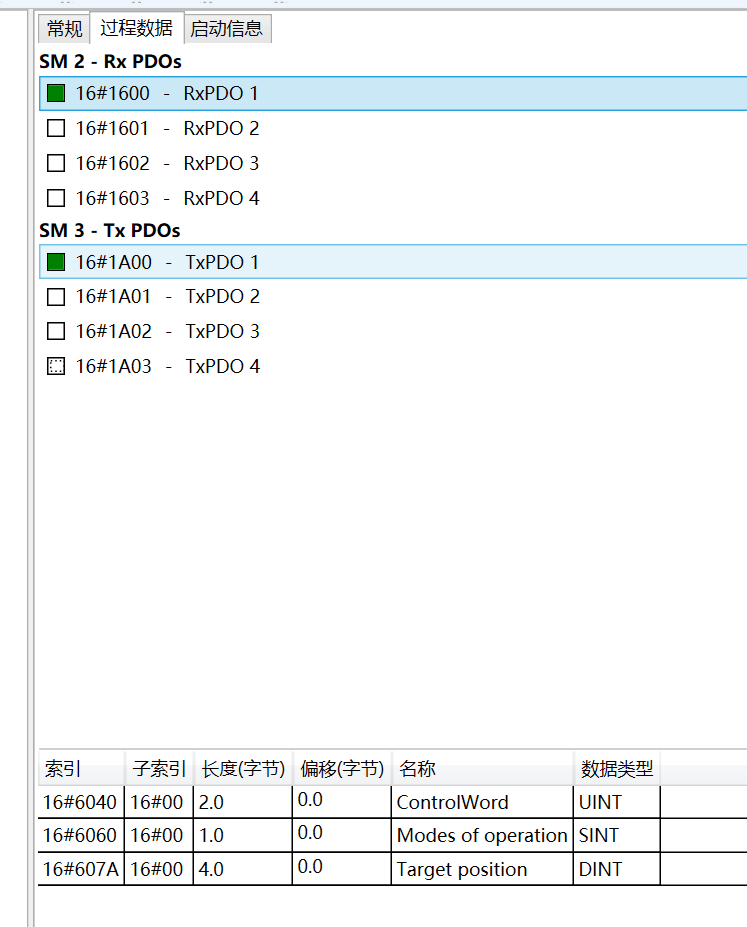Image resolution: width=747 pixels, height=927 pixels.
Task: Select the RxPDO 2 row label
Action: (221, 128)
